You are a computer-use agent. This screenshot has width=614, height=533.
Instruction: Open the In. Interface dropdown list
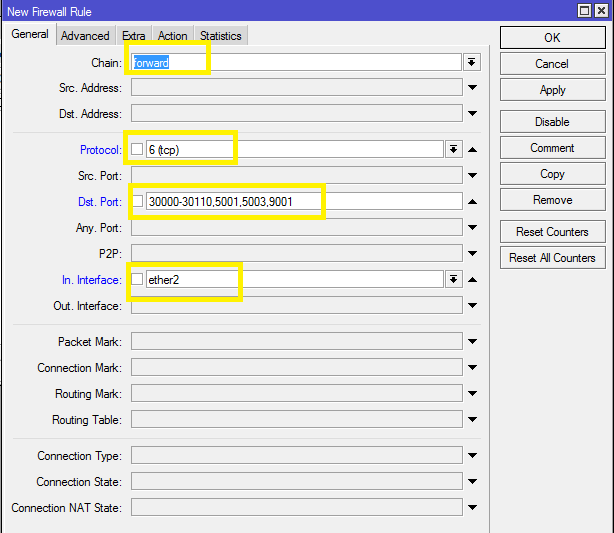(x=453, y=279)
